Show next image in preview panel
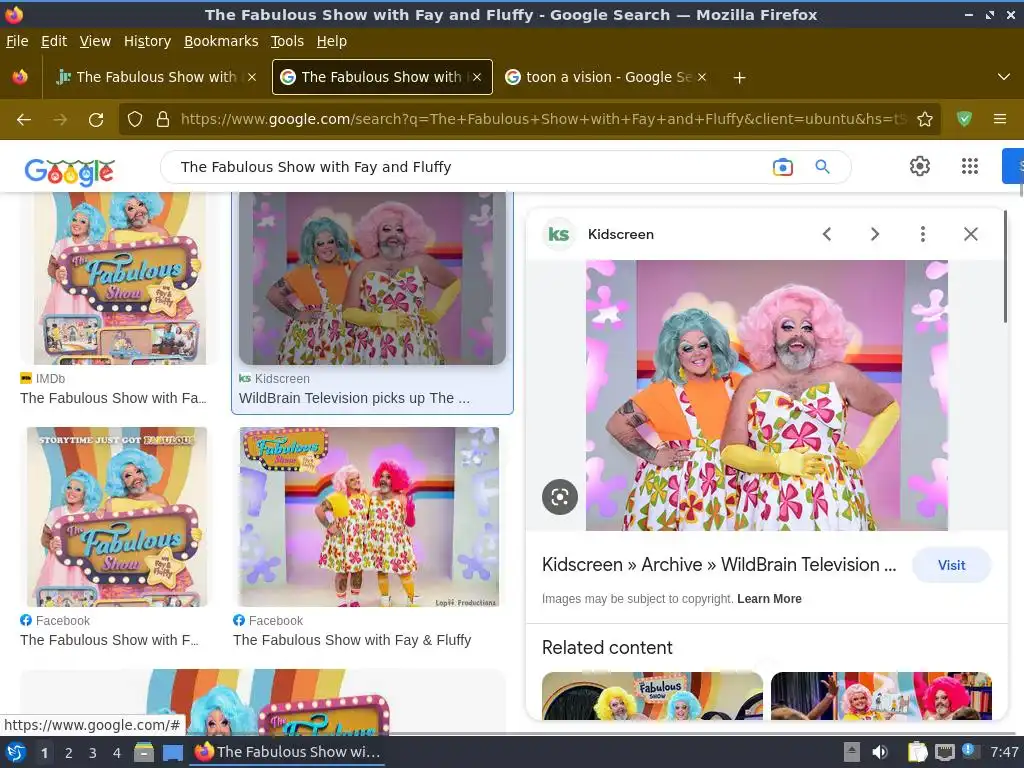1024x768 pixels. (x=874, y=234)
